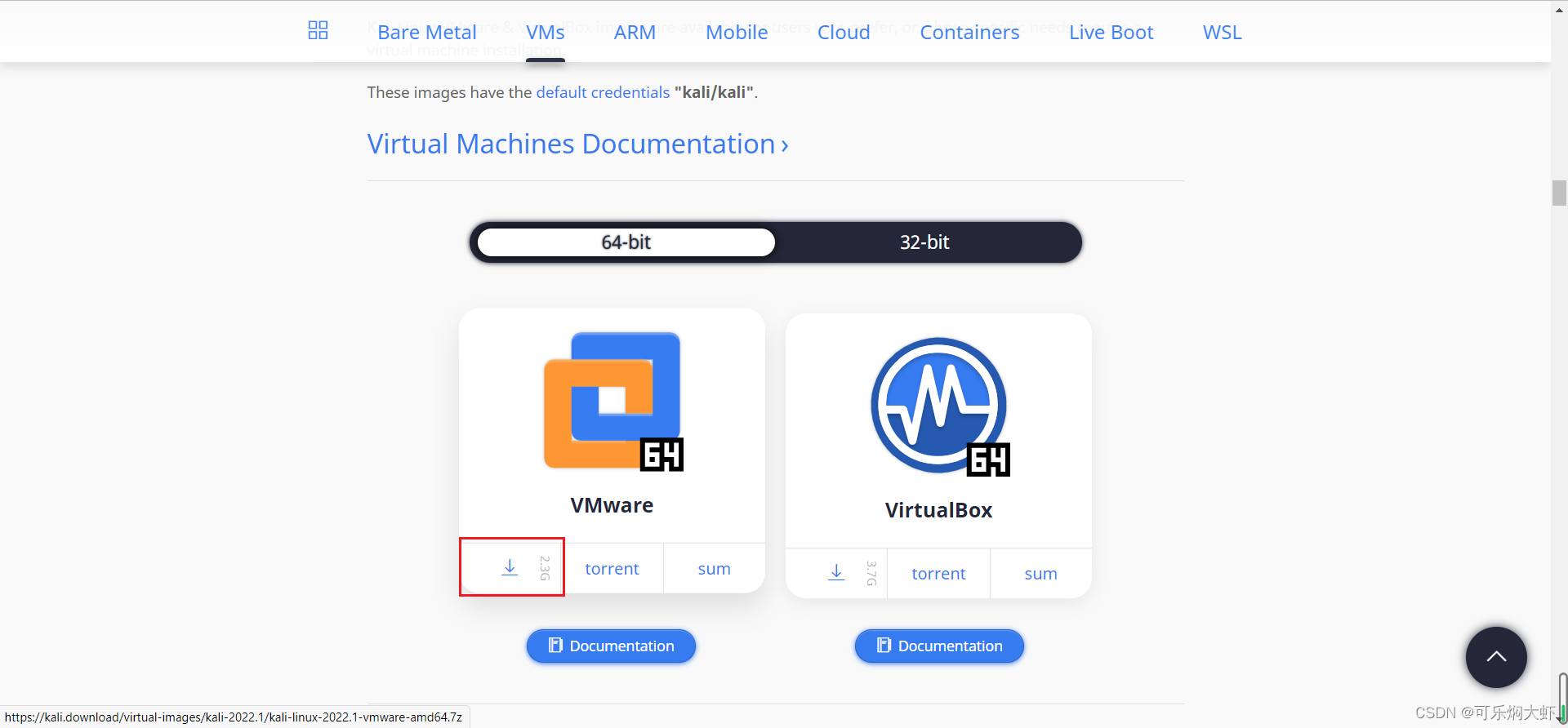Image resolution: width=1568 pixels, height=728 pixels.
Task: Open Documentation button under VMware
Action: click(x=611, y=646)
